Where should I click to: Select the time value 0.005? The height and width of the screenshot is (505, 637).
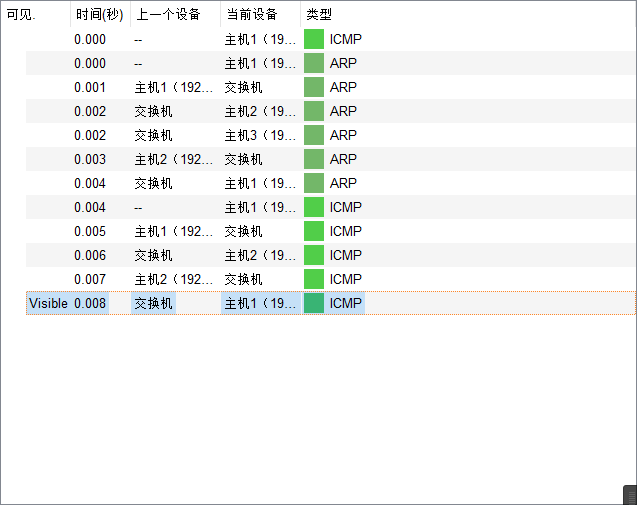tap(90, 232)
